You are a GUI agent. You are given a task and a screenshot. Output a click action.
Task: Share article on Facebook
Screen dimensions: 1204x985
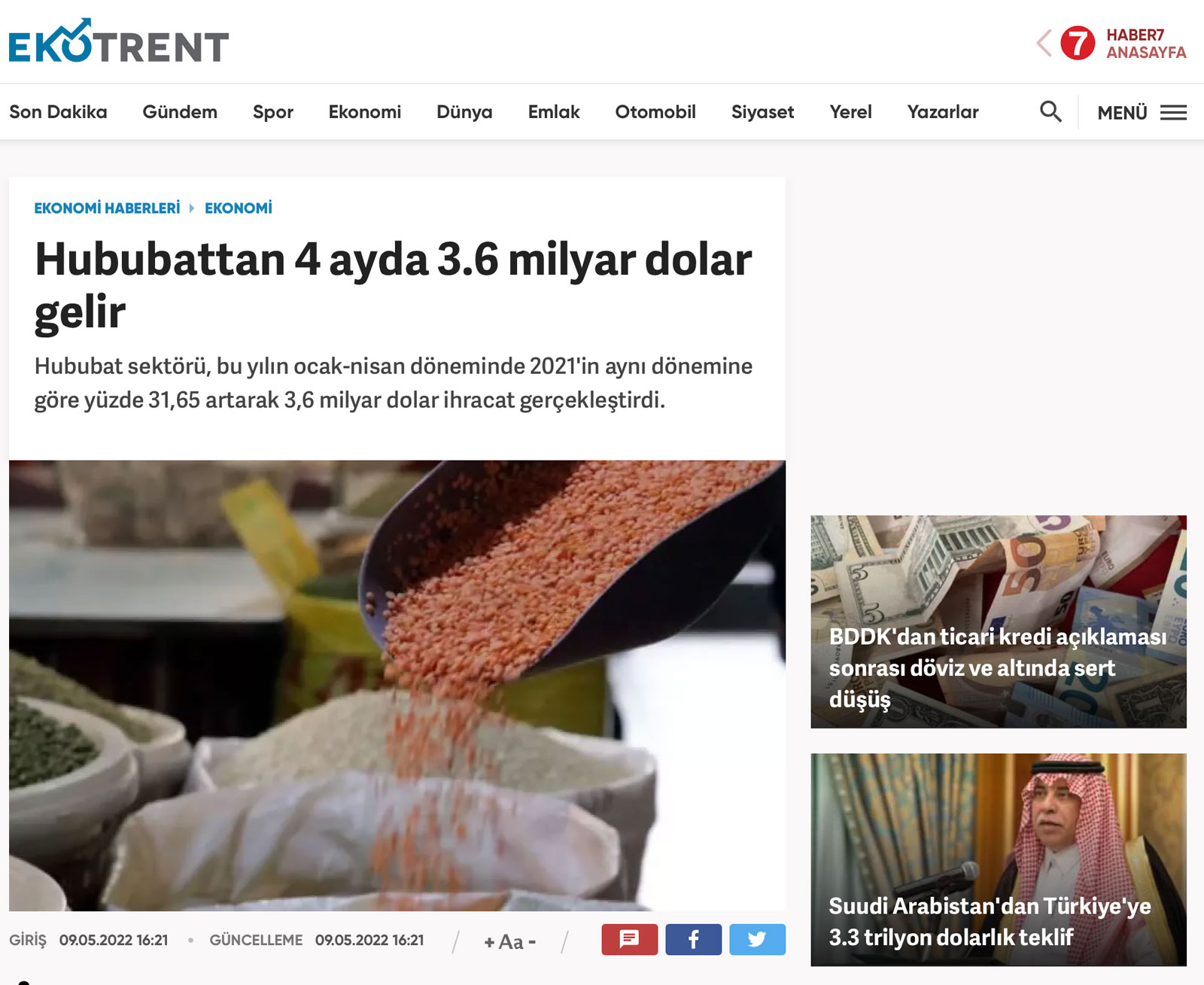click(x=693, y=939)
